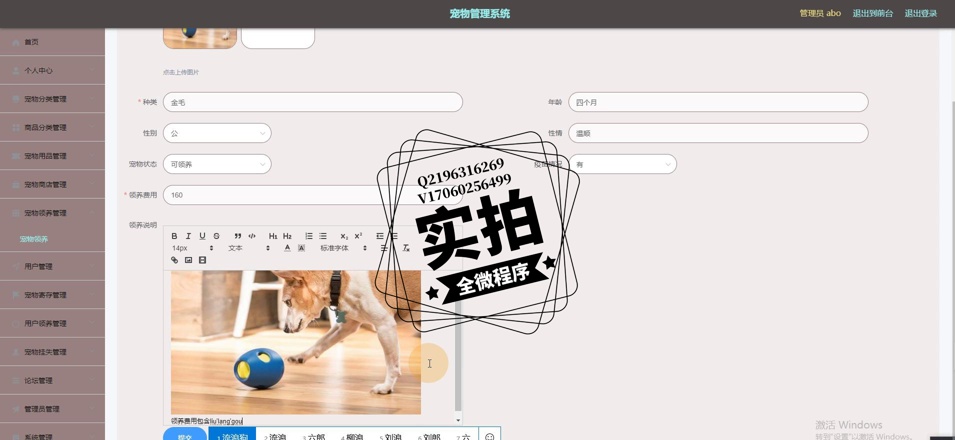Click the 年龄 input field with 四个月
955x440 pixels.
tap(718, 102)
